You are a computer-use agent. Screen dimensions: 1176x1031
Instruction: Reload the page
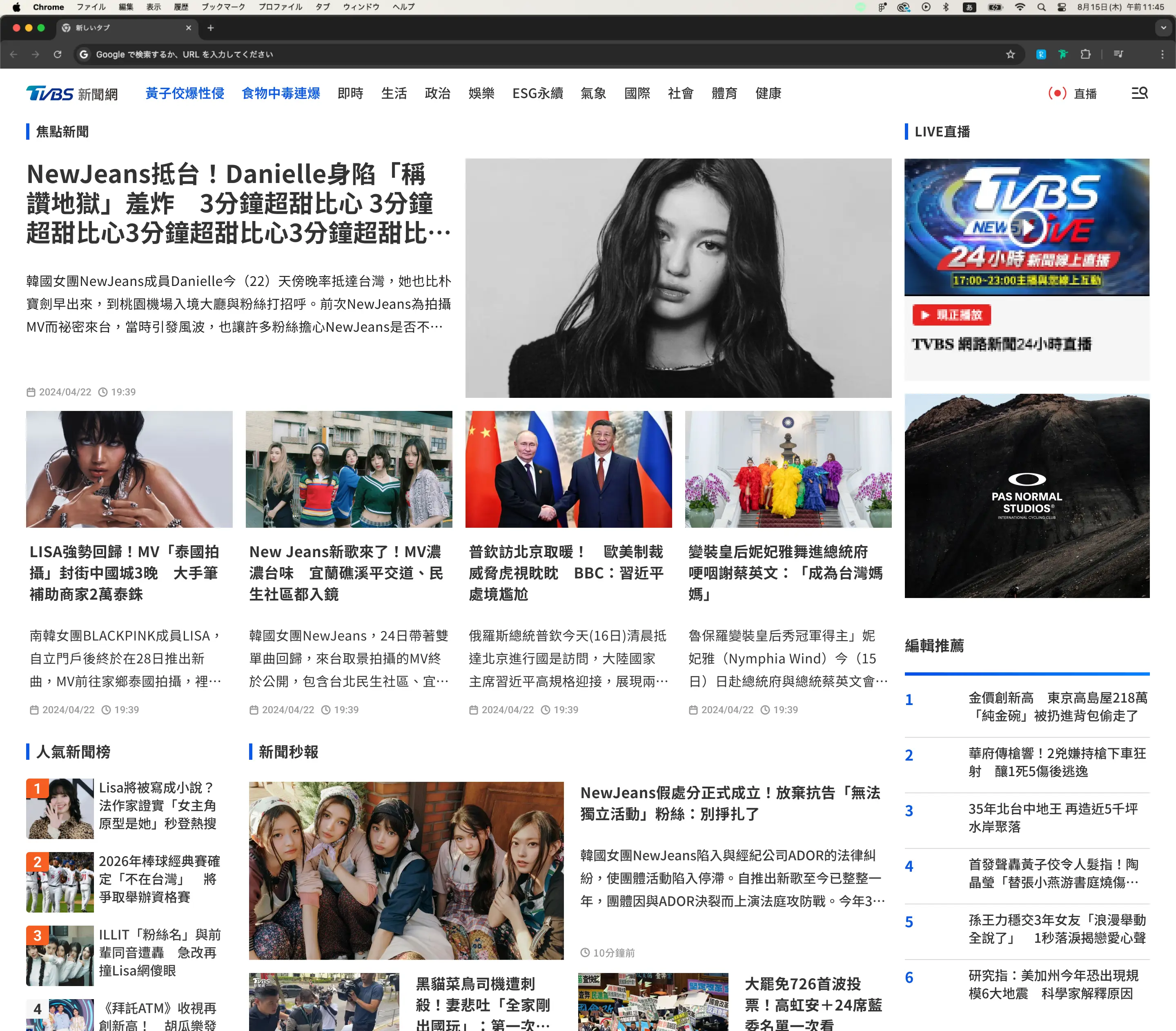(58, 54)
